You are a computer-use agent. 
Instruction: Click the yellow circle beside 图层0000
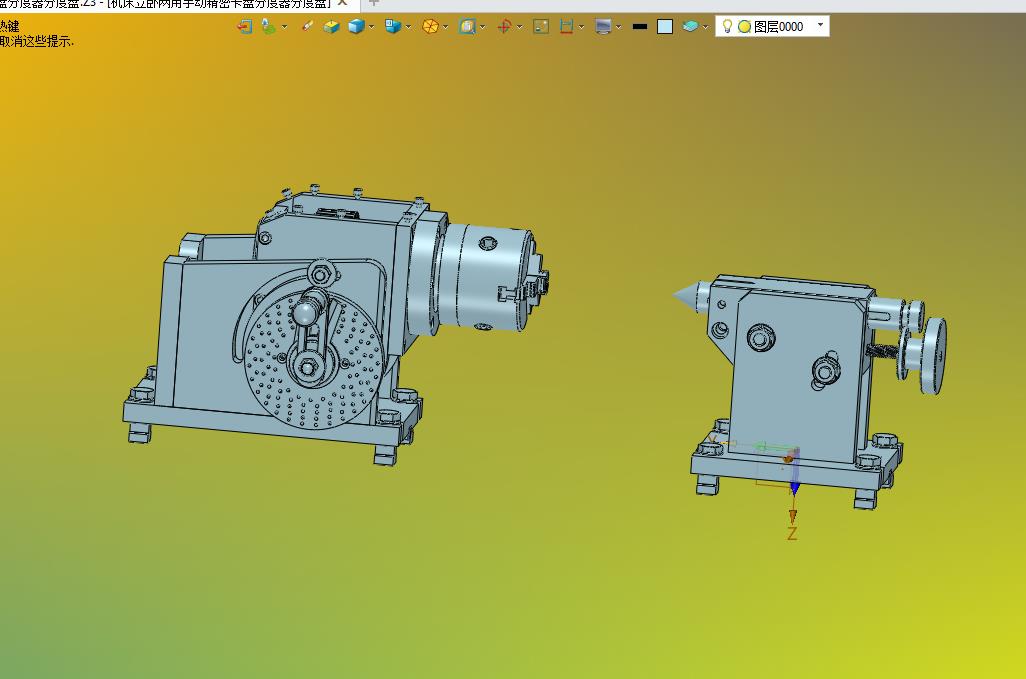pyautogui.click(x=744, y=27)
